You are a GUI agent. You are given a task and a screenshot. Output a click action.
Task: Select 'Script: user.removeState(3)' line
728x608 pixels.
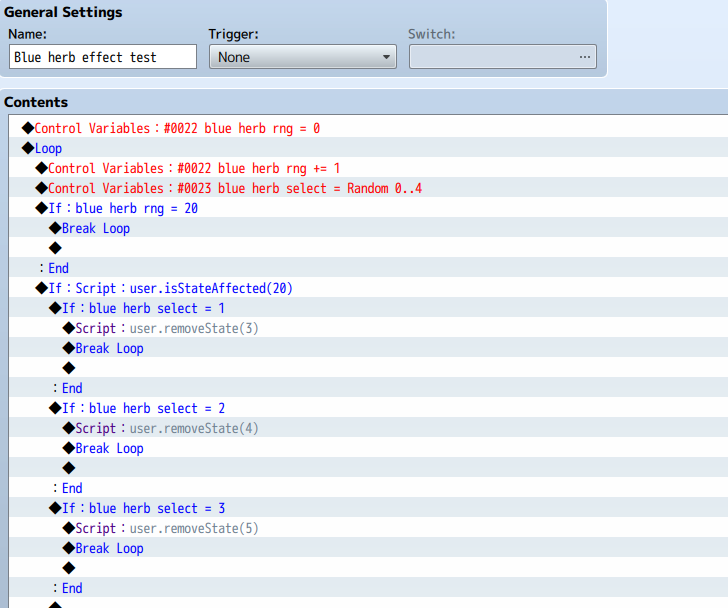pos(369,328)
